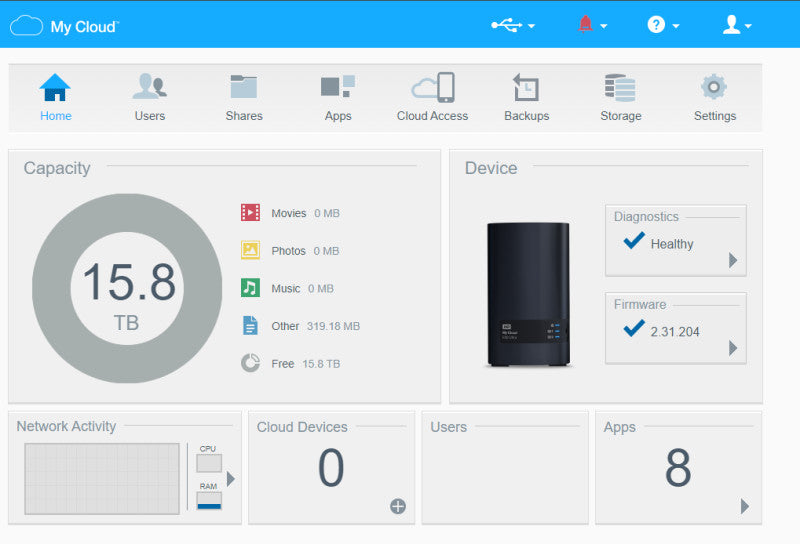Click the Free space pie icon

coord(251,363)
